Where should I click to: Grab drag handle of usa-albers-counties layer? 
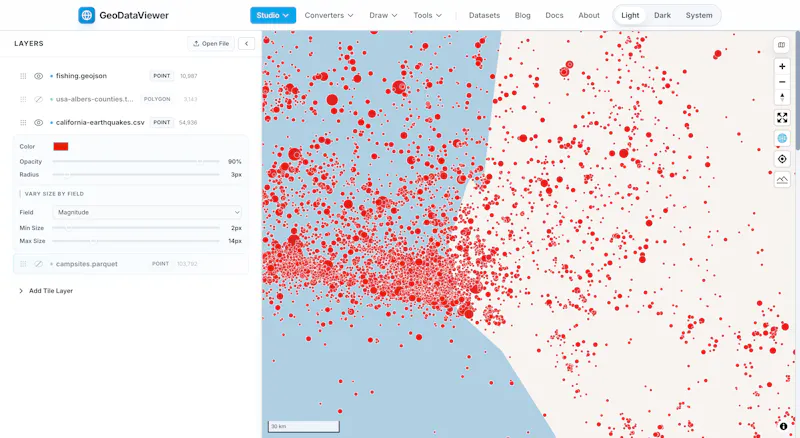pos(23,99)
